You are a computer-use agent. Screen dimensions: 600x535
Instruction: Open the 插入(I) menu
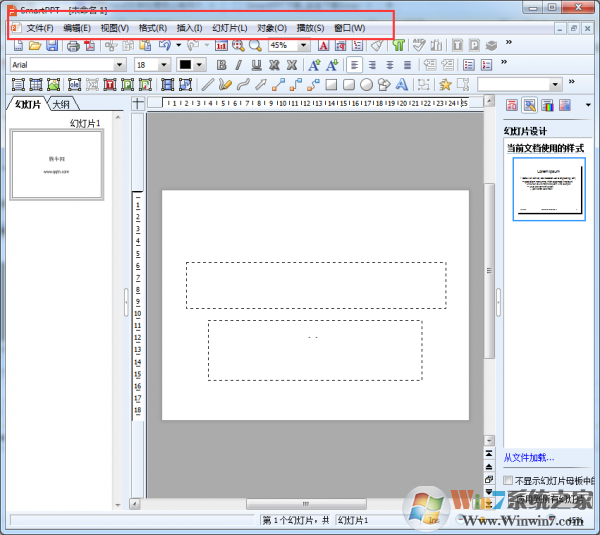pos(189,28)
